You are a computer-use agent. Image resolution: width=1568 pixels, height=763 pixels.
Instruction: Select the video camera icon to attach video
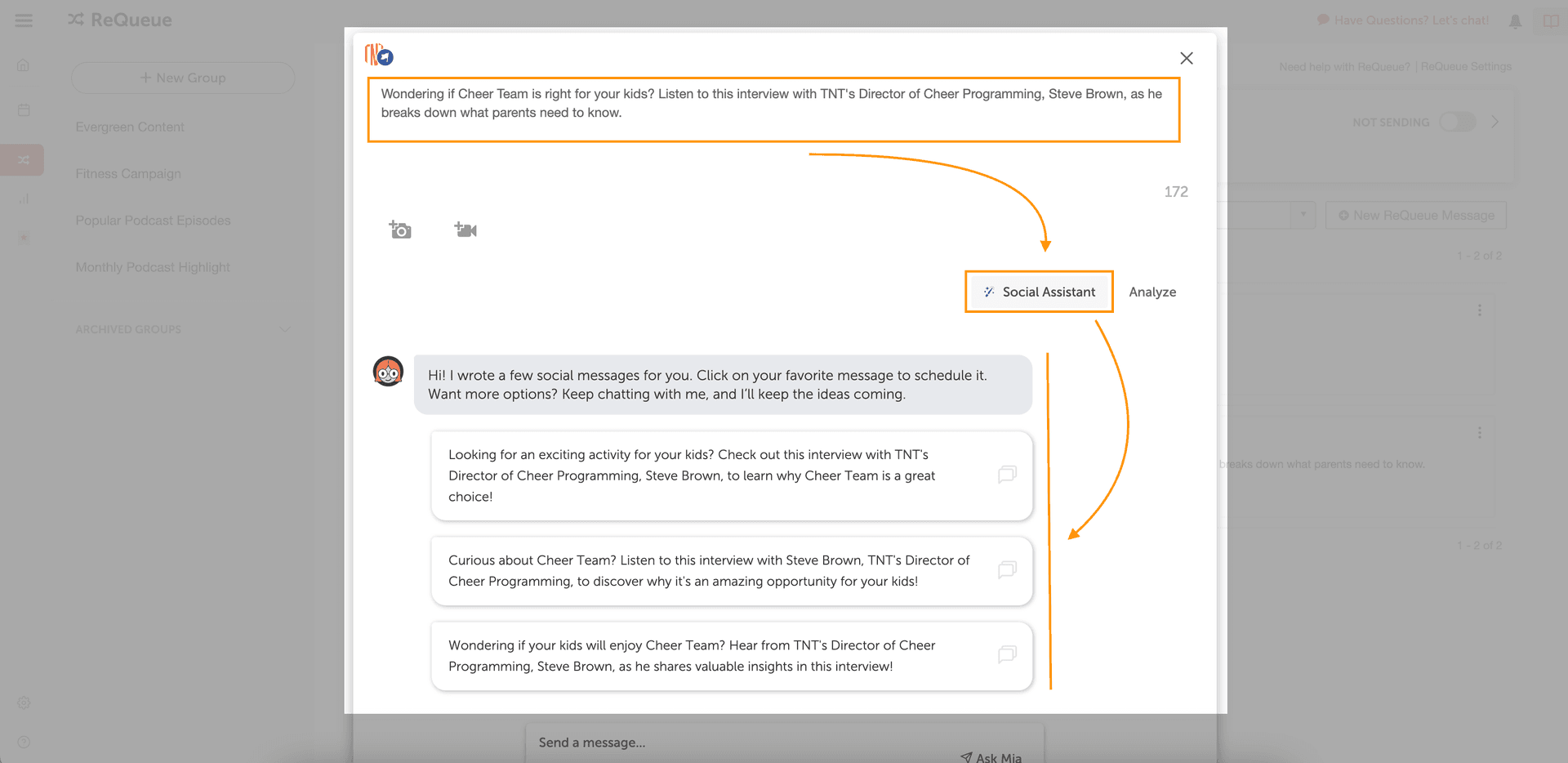click(465, 230)
